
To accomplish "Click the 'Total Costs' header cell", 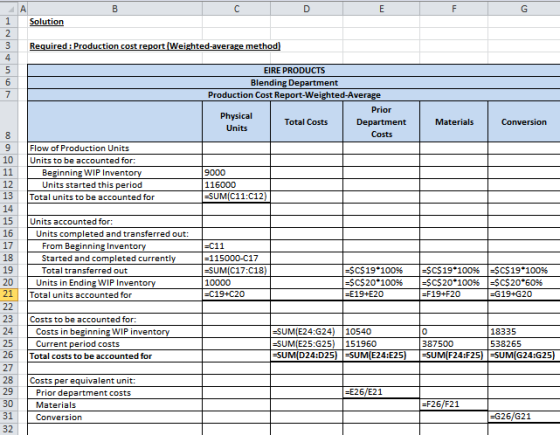I will coord(307,121).
